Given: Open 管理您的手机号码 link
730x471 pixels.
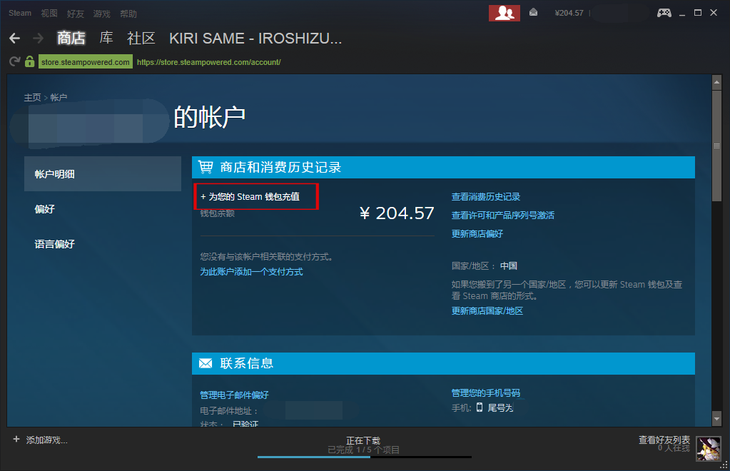Looking at the screenshot, I should (486, 393).
